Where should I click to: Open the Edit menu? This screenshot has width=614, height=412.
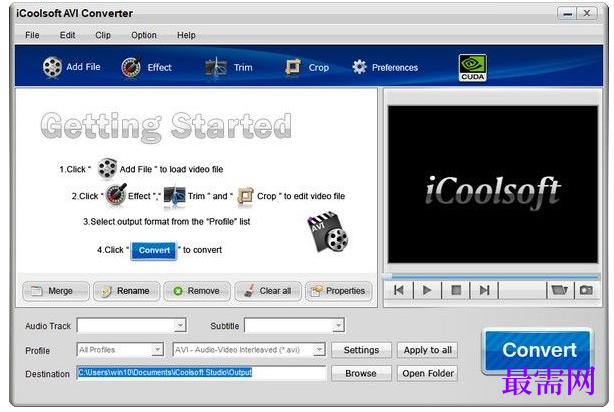(x=67, y=35)
